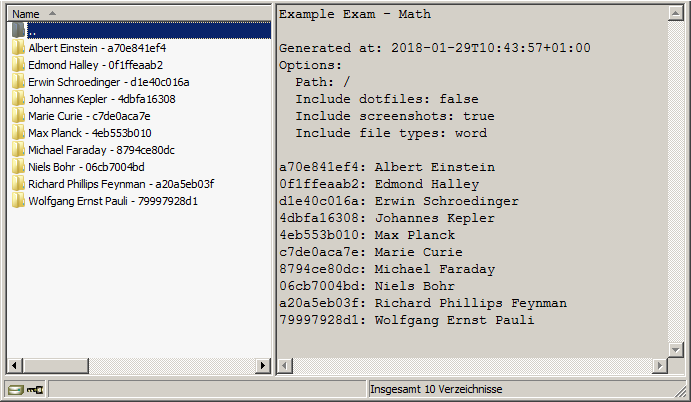Select 'Michael Faraday - 8794ce80dc' folder name
The height and width of the screenshot is (402, 691).
click(x=101, y=150)
